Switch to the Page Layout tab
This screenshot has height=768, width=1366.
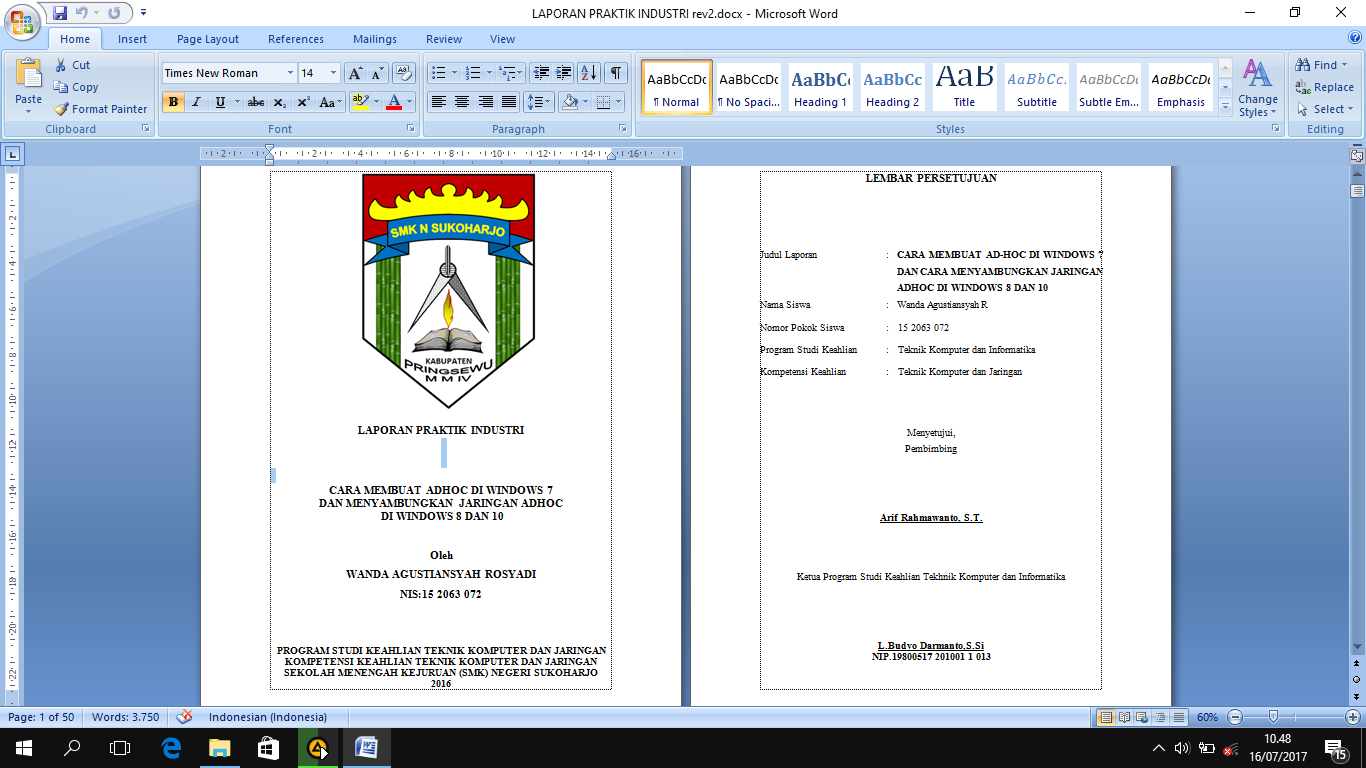208,39
